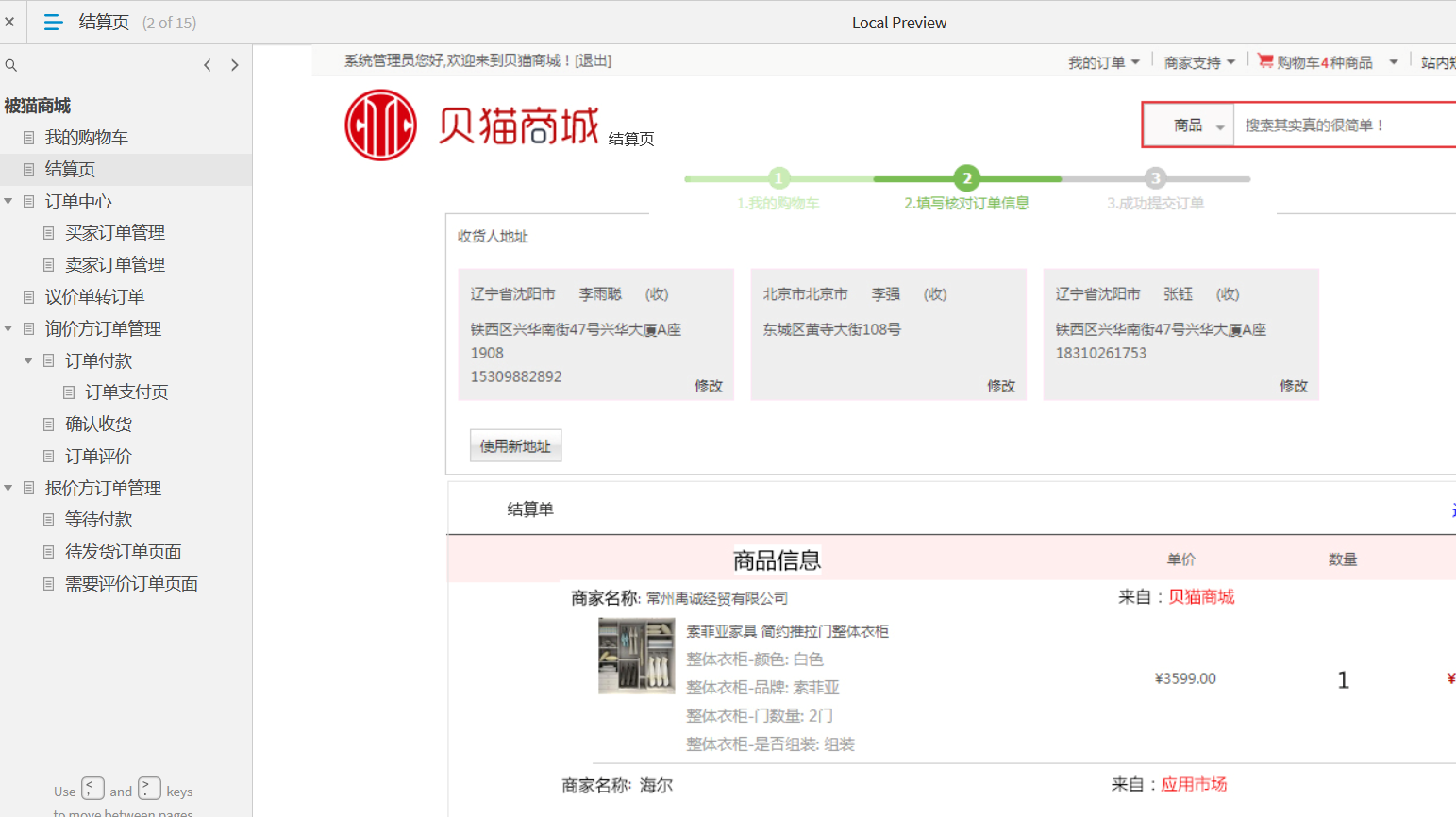Screen dimensions: 1456x817
Task: Click the 被猫商城 sitemap root title
Action: (38, 106)
